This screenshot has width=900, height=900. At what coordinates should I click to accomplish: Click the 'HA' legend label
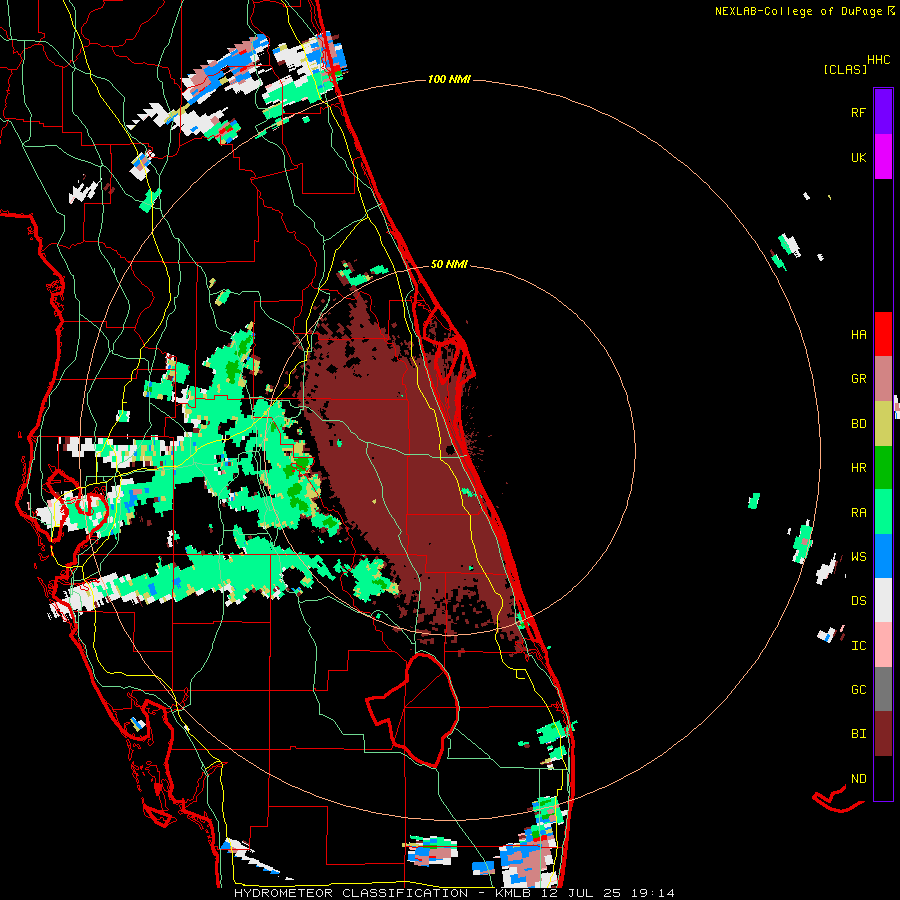click(x=858, y=335)
